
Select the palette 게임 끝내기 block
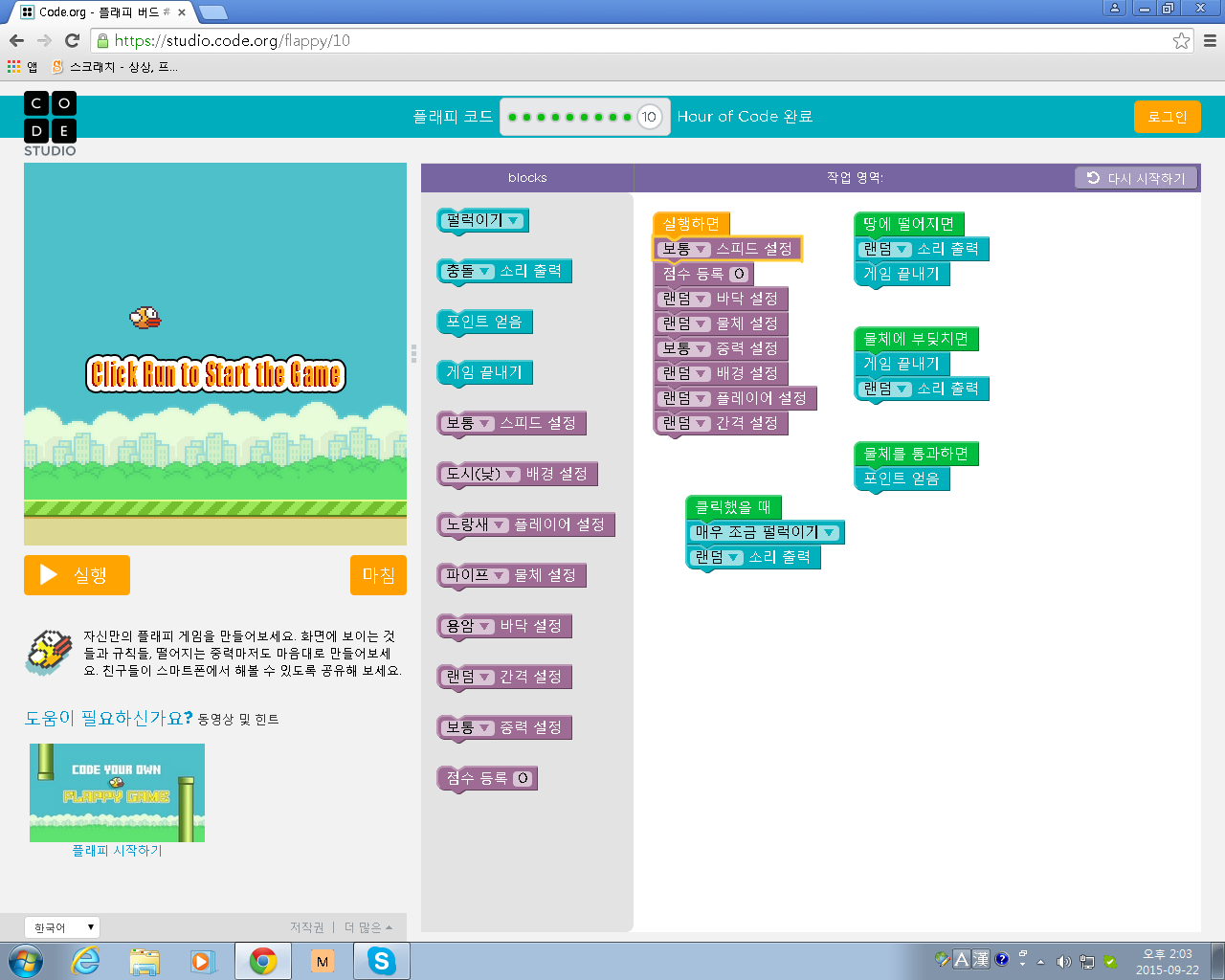[x=484, y=372]
